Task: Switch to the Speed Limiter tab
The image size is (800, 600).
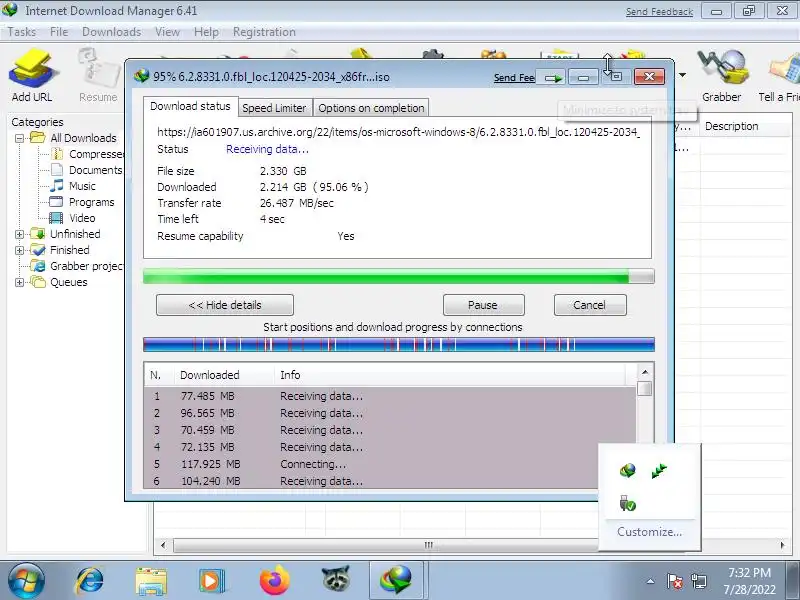Action: [274, 108]
